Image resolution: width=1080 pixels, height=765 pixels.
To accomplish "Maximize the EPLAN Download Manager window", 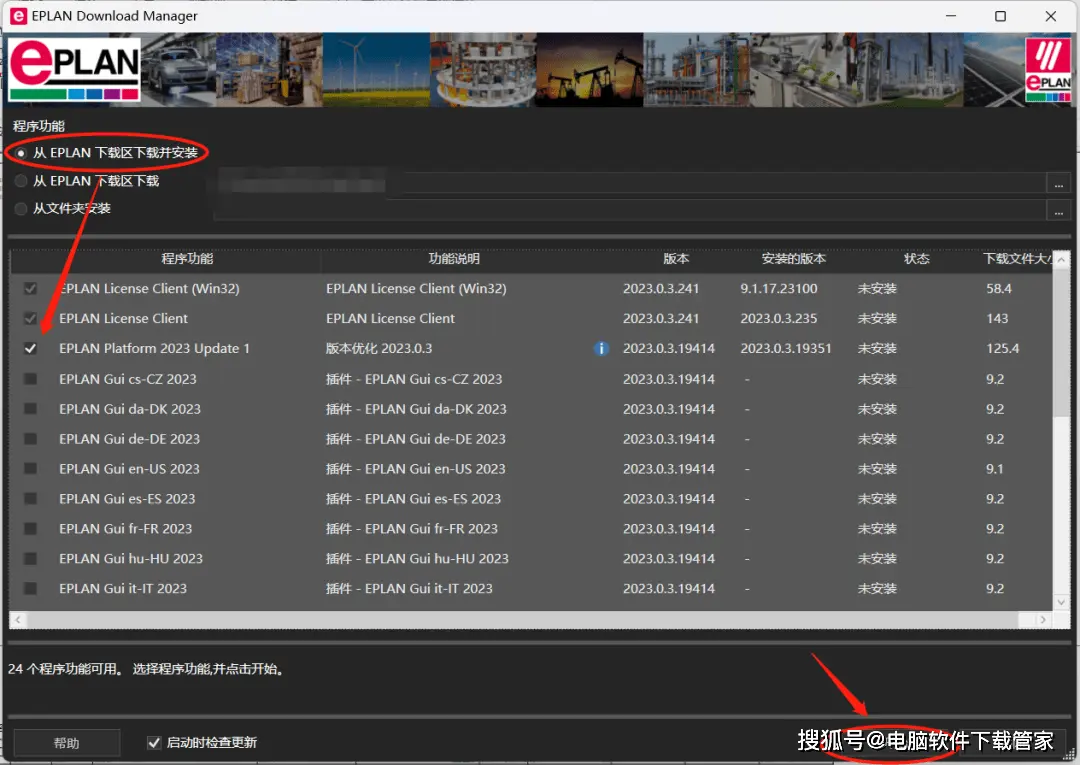I will [1001, 16].
